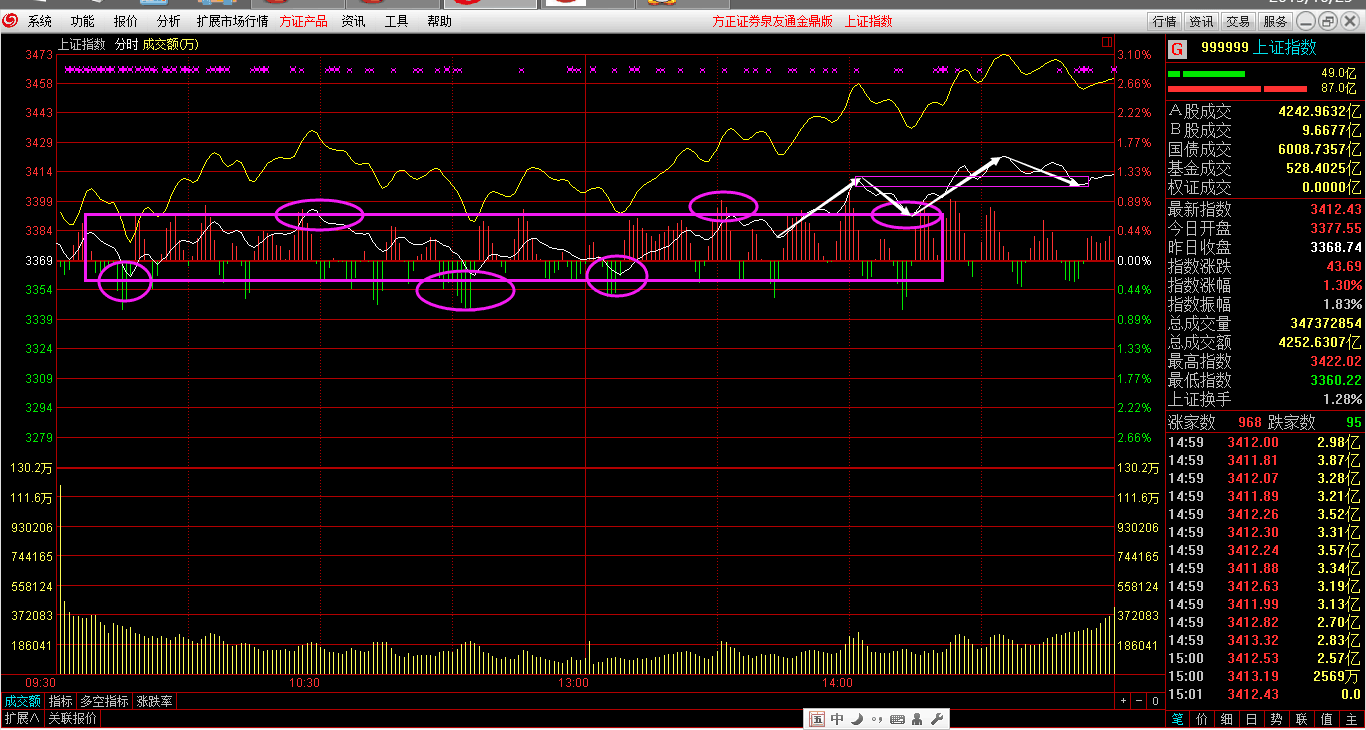1366x730 pixels.
Task: Expand the 扩展∧ panel
Action: tap(22, 719)
